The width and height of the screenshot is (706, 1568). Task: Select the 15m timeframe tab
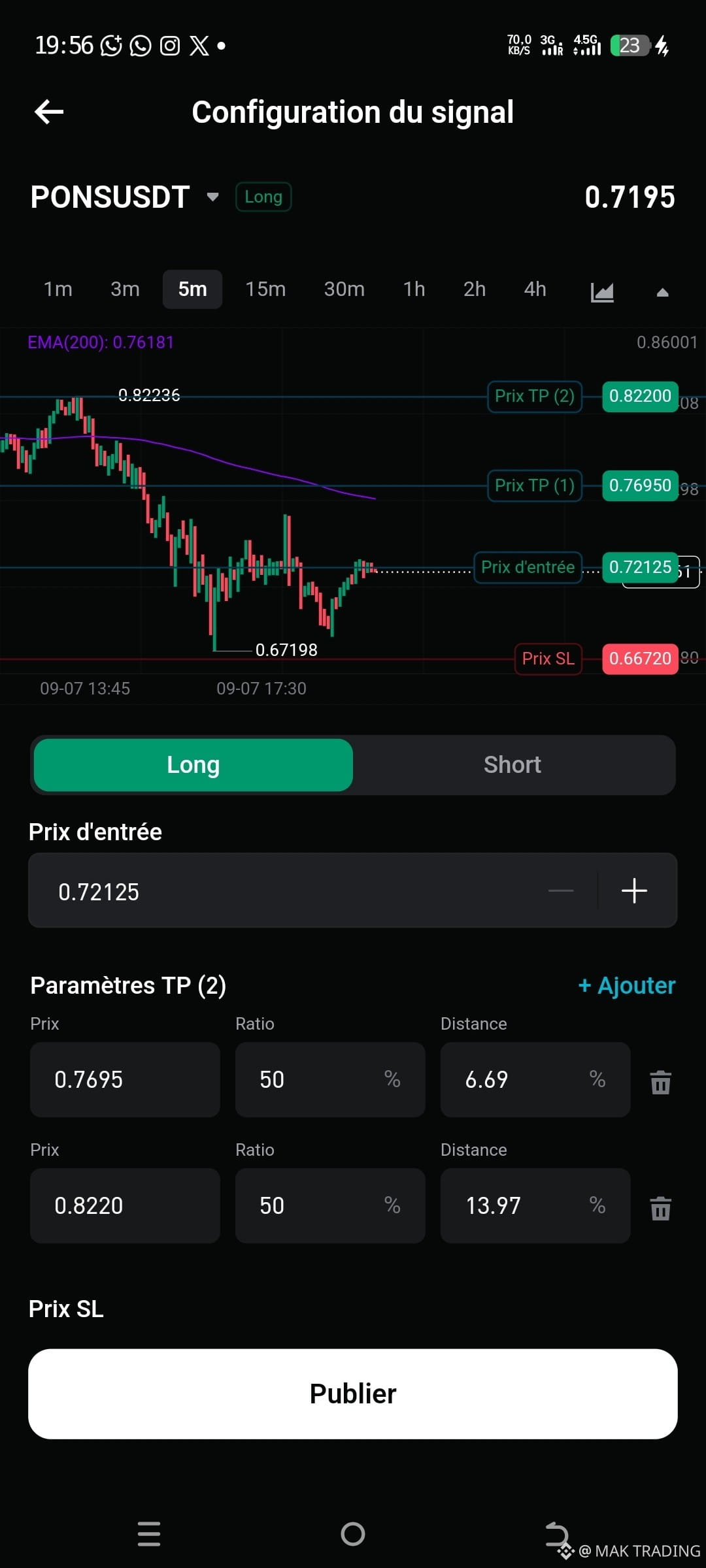[265, 289]
